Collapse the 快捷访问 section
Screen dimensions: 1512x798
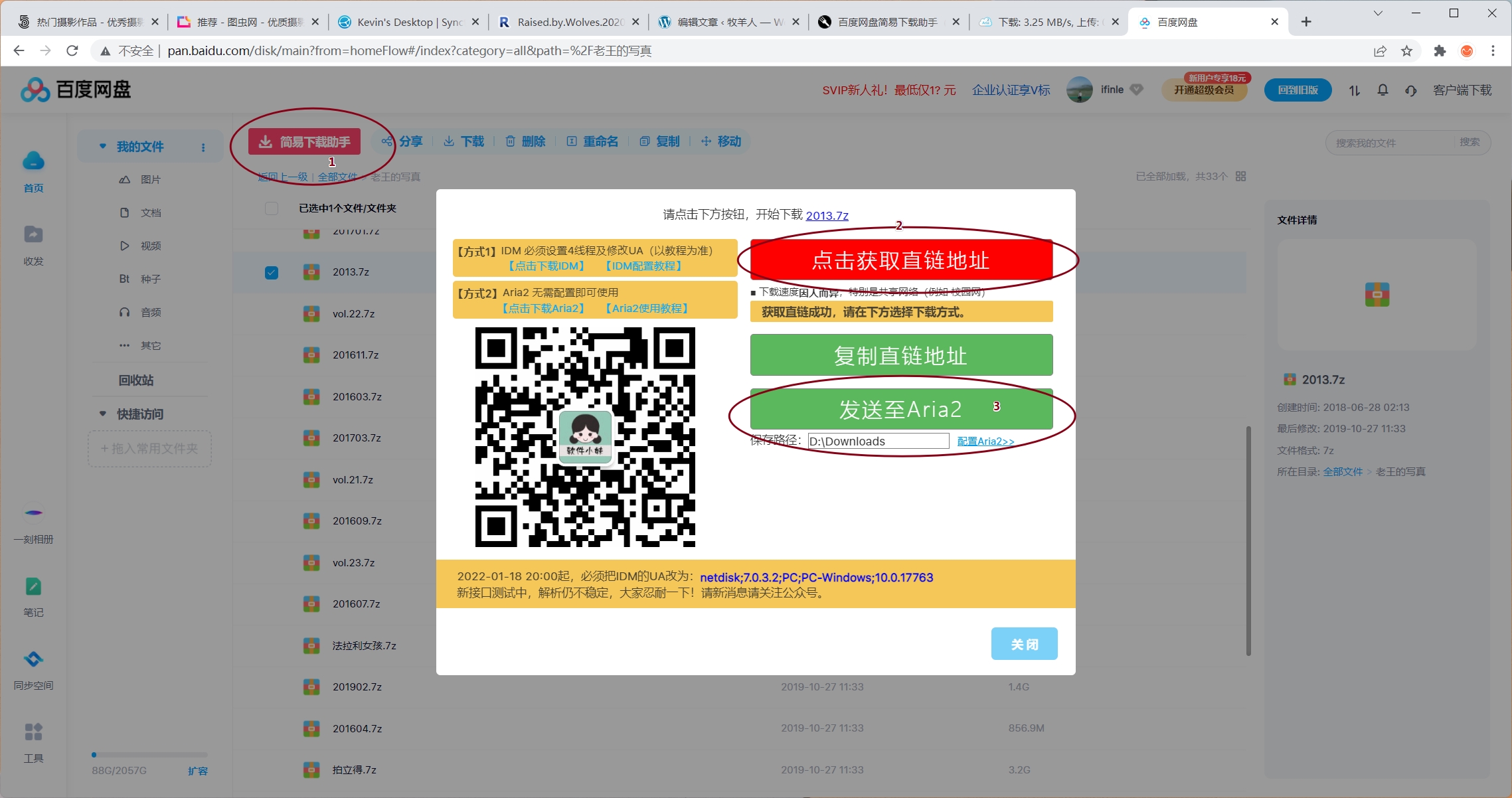point(103,414)
